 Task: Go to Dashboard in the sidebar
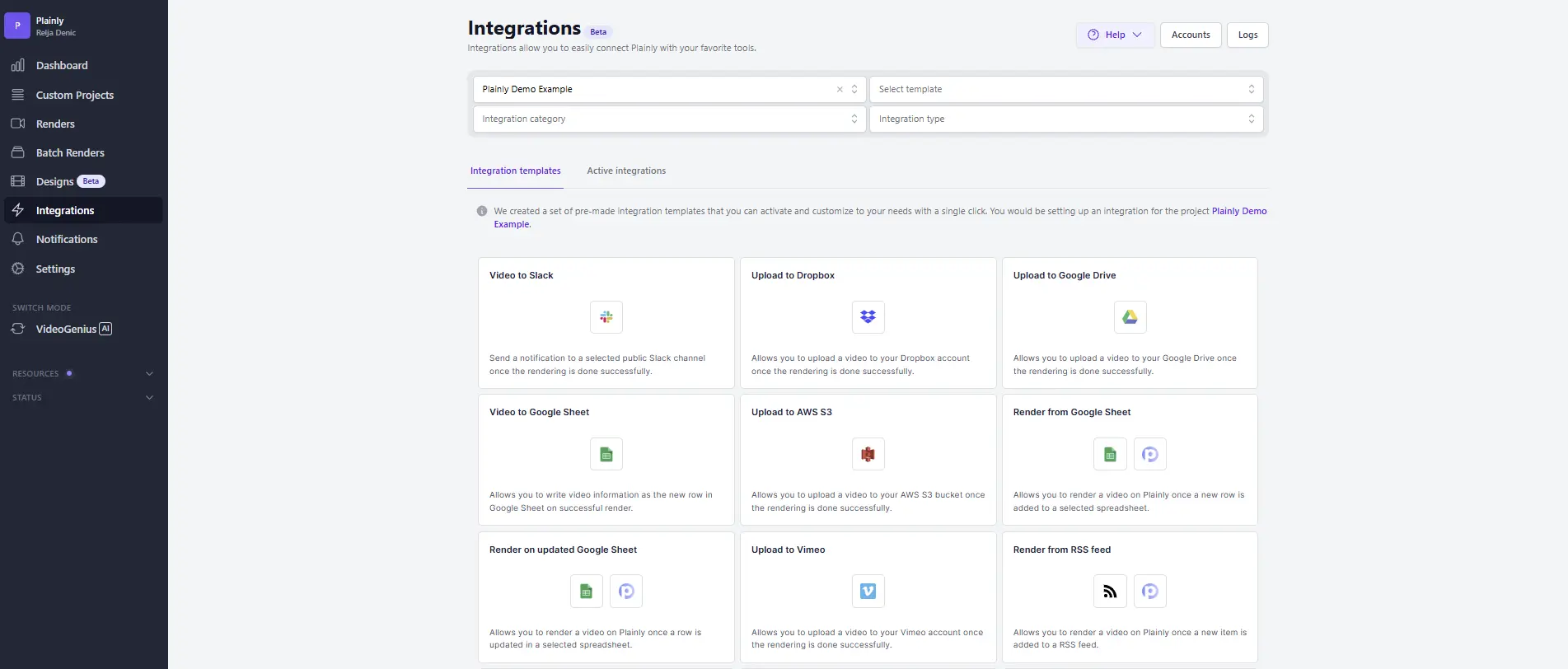82,65
